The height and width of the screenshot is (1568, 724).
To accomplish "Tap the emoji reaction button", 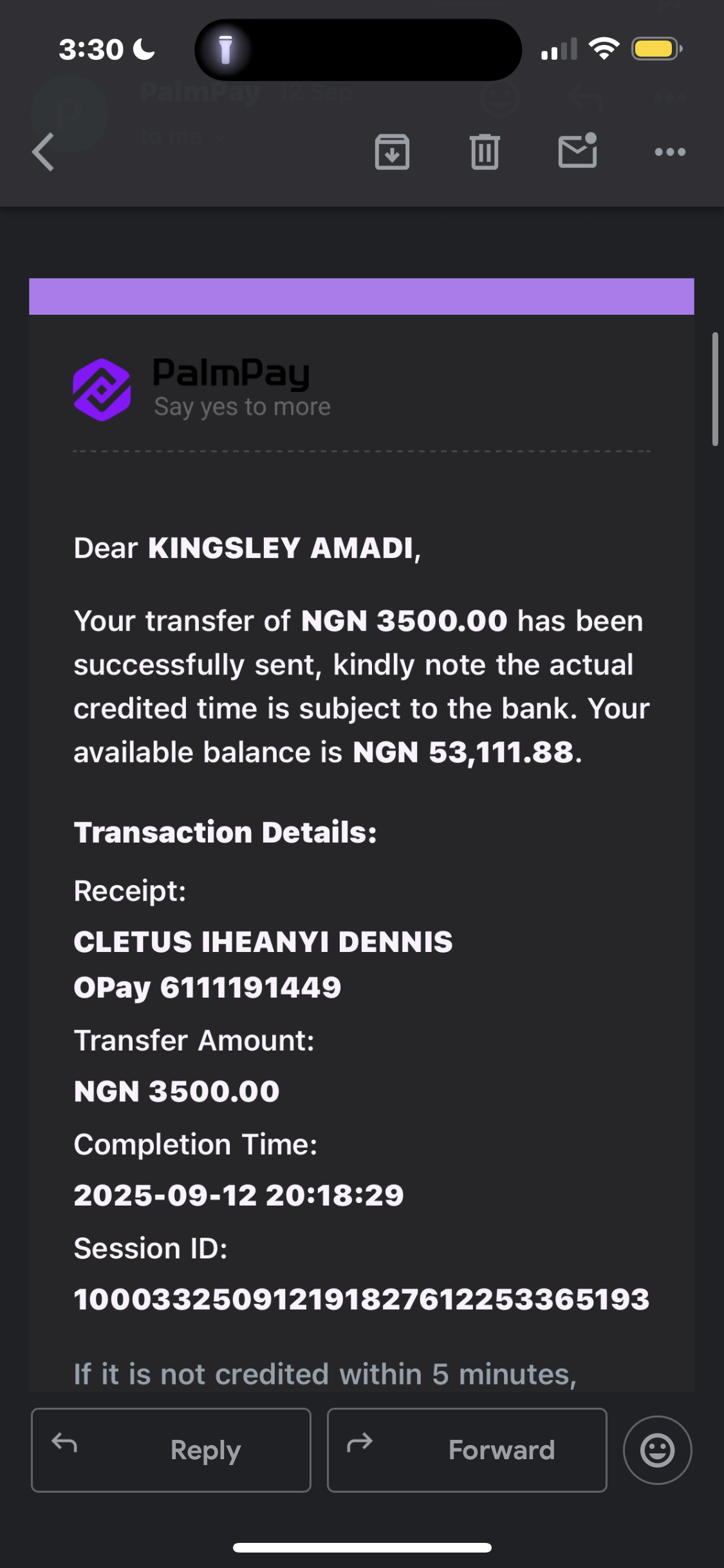I will coord(657,1450).
